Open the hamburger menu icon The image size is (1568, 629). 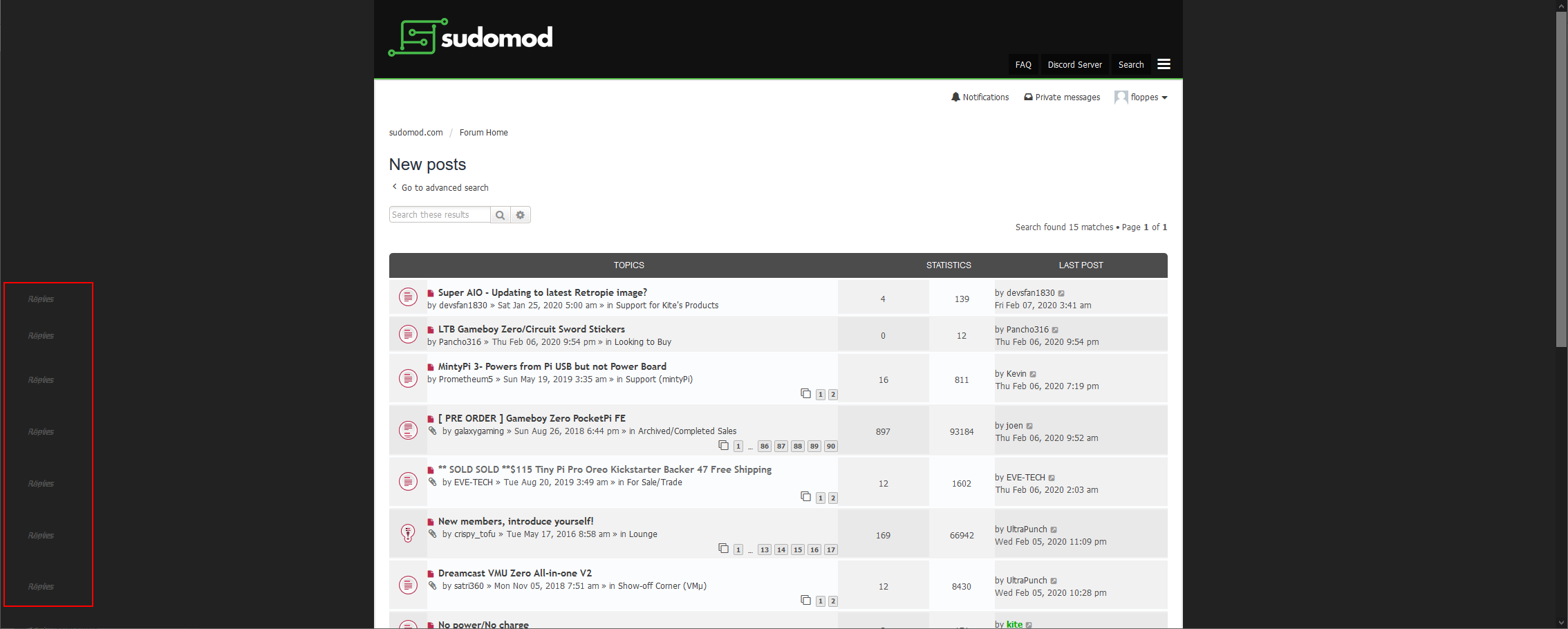tap(1164, 64)
